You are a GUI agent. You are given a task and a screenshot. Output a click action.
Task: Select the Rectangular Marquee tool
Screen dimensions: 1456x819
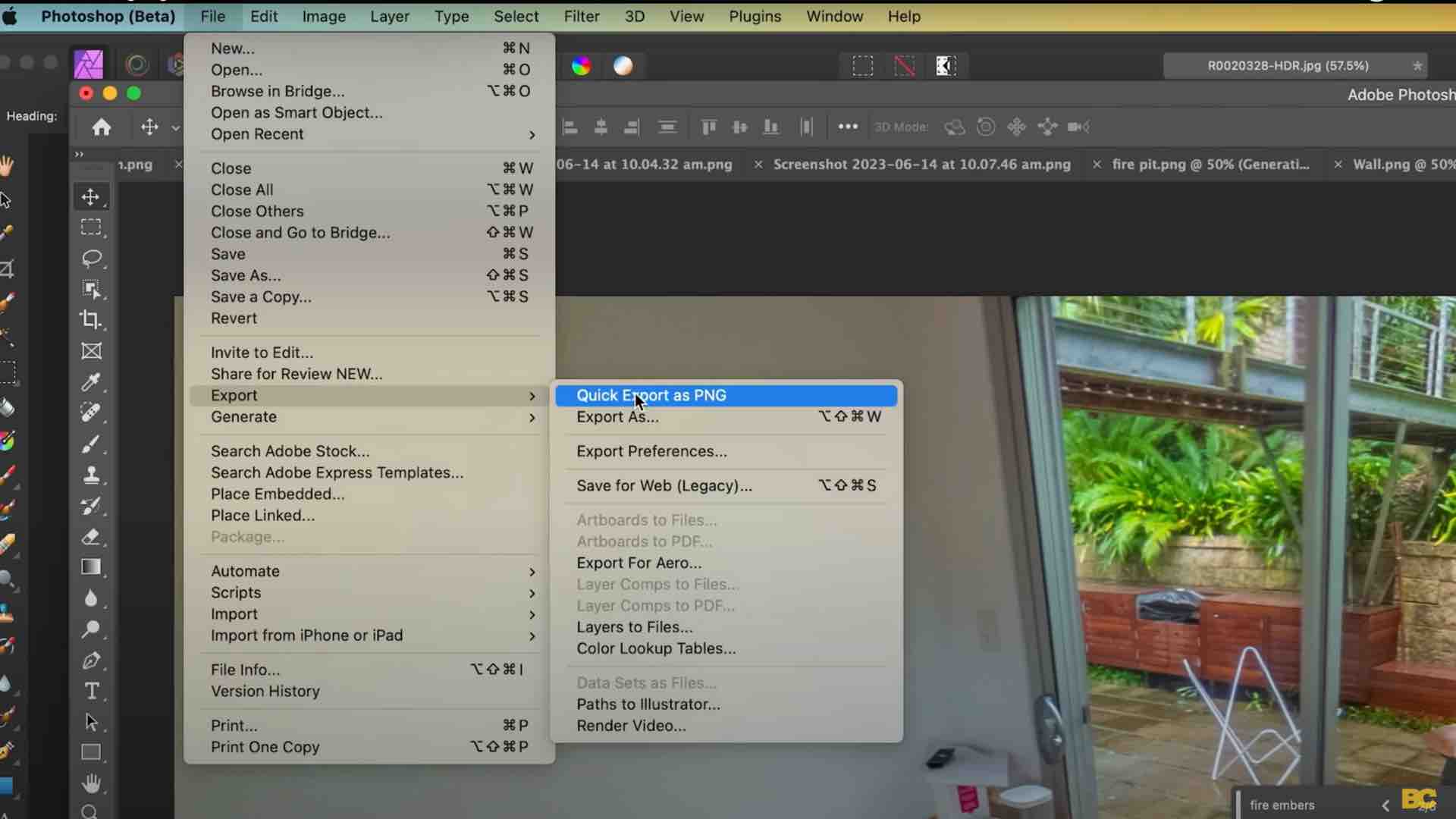click(91, 227)
